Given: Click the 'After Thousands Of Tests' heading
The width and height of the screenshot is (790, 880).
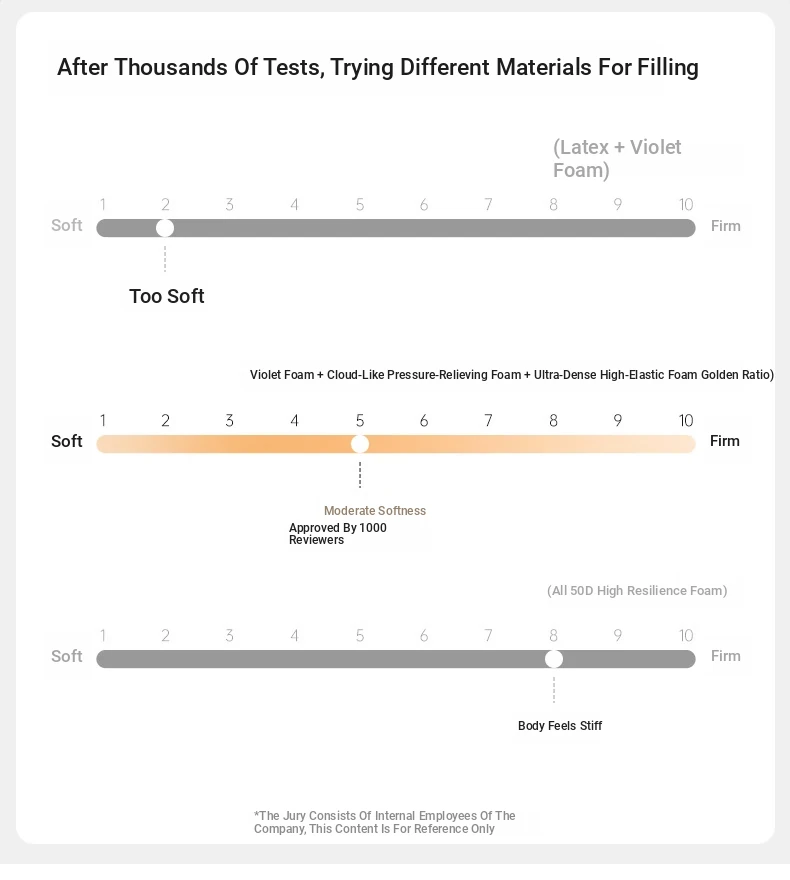Looking at the screenshot, I should (x=378, y=67).
